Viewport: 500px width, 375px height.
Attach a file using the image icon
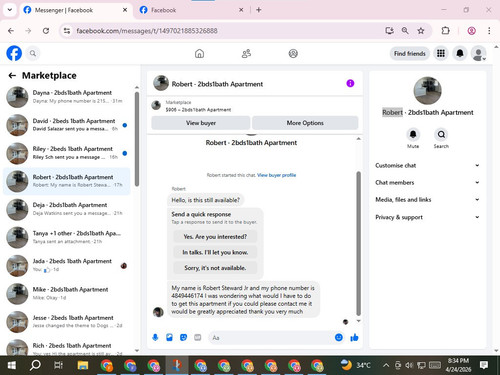click(x=169, y=337)
